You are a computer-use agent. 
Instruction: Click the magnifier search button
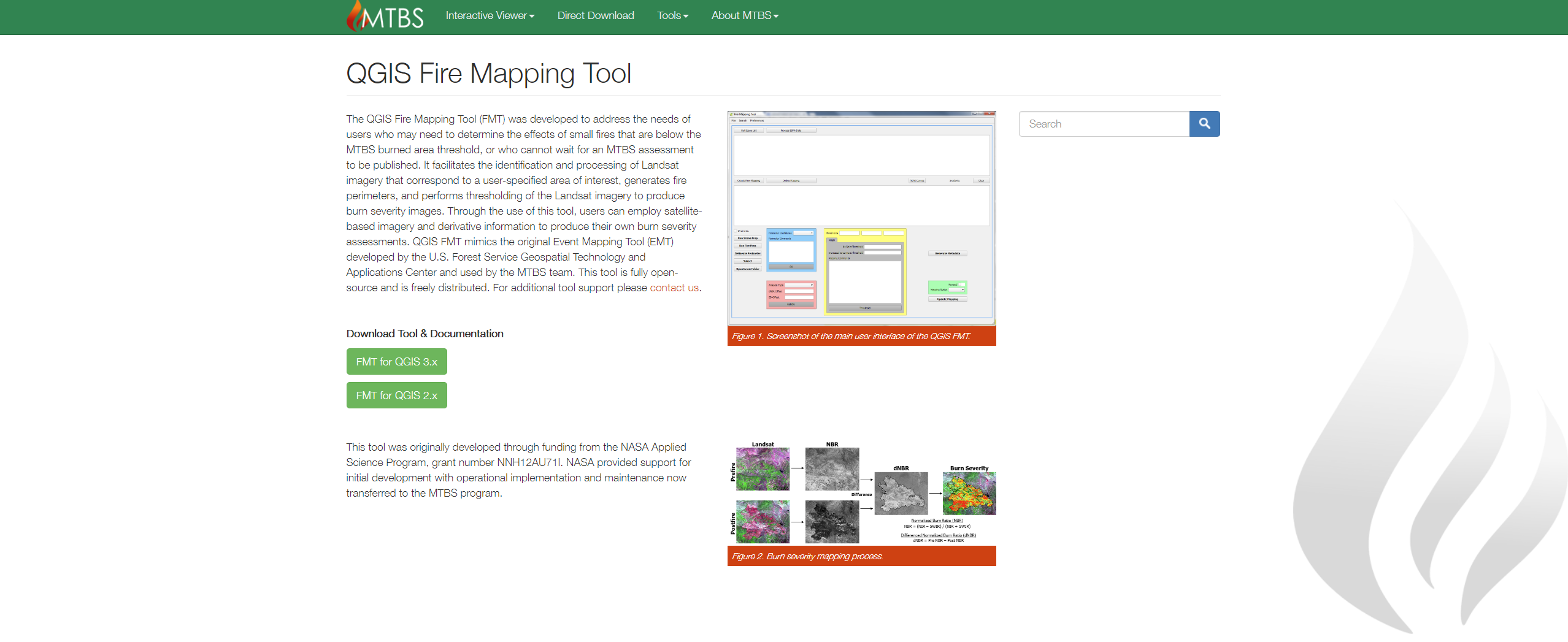pyautogui.click(x=1204, y=124)
